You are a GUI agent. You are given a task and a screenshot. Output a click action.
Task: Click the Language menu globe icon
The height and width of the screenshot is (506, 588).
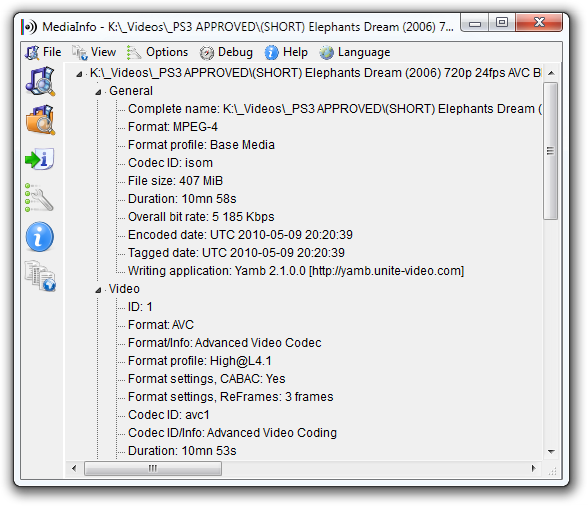pos(326,53)
